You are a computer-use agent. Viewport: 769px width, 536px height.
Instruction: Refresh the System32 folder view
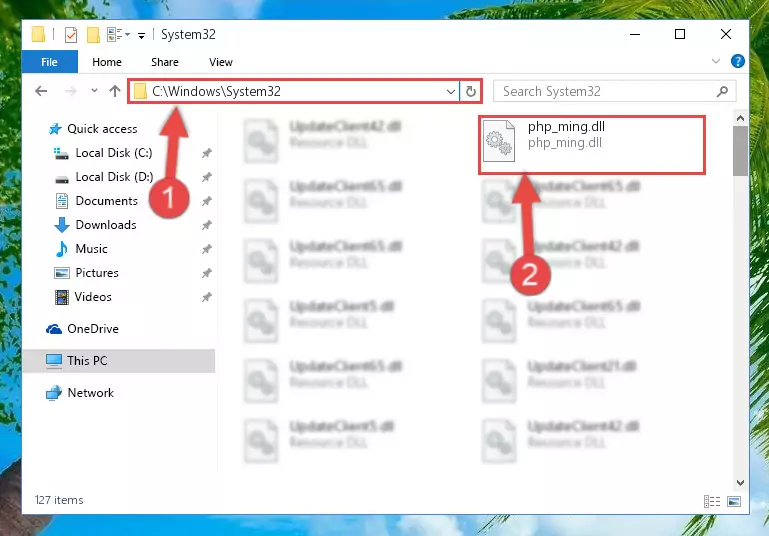(x=470, y=92)
